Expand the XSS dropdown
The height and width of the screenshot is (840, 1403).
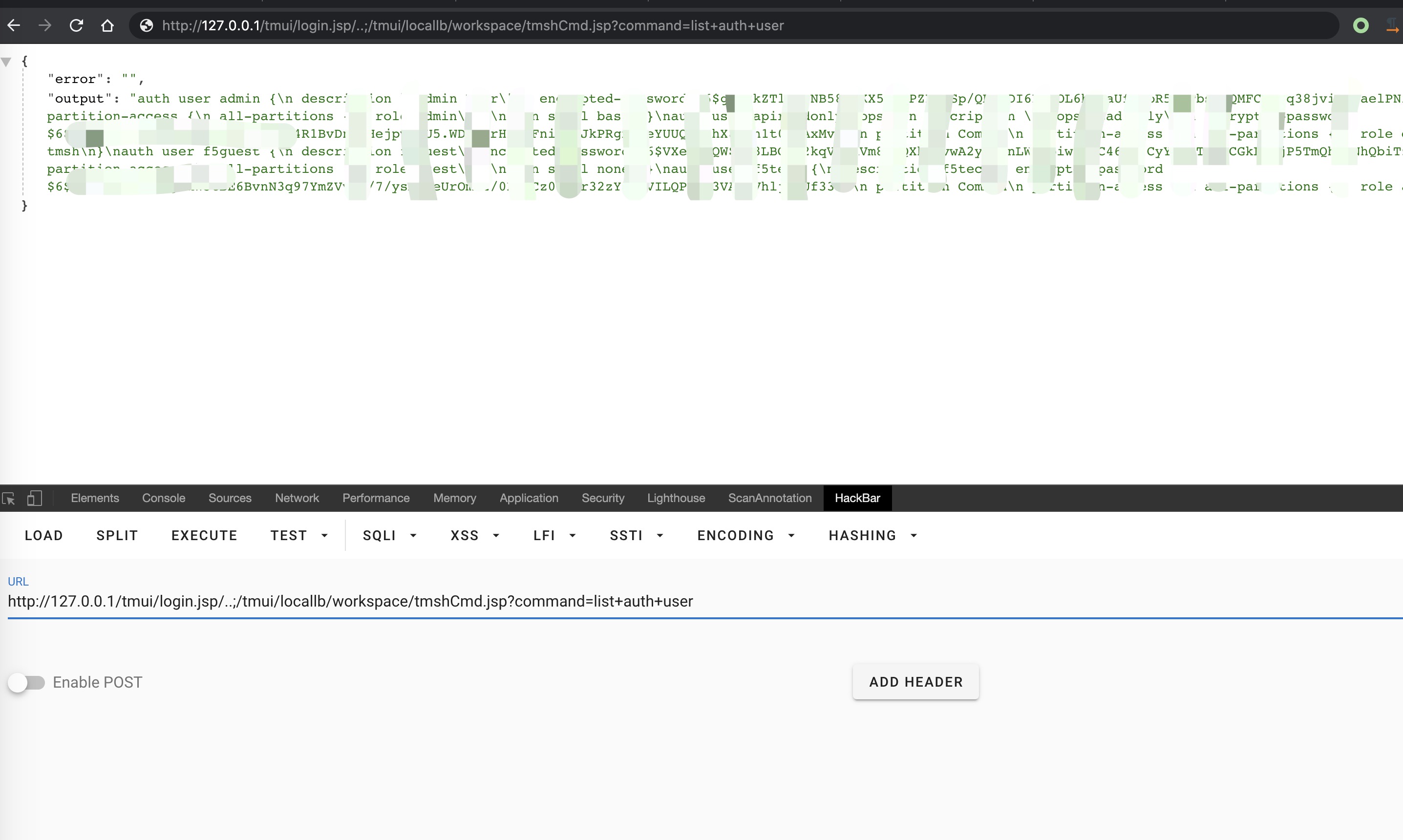[475, 535]
